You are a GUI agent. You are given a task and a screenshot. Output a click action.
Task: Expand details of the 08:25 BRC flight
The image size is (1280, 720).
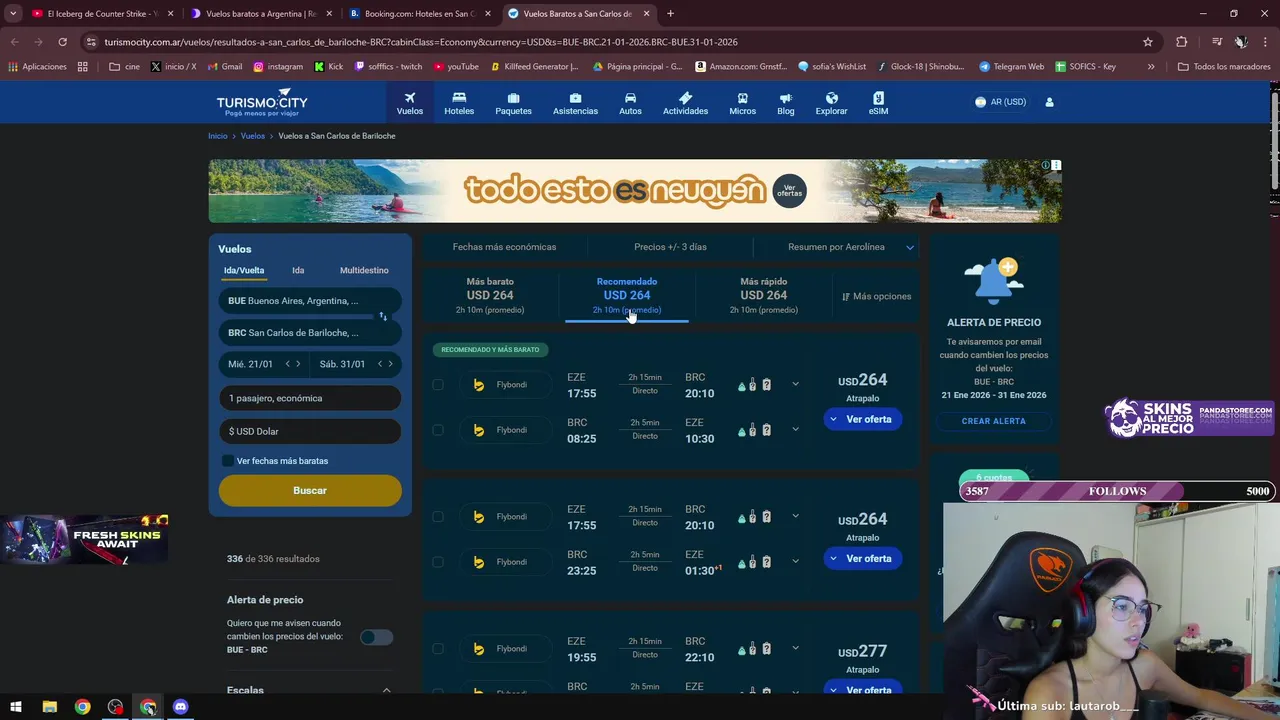click(795, 429)
